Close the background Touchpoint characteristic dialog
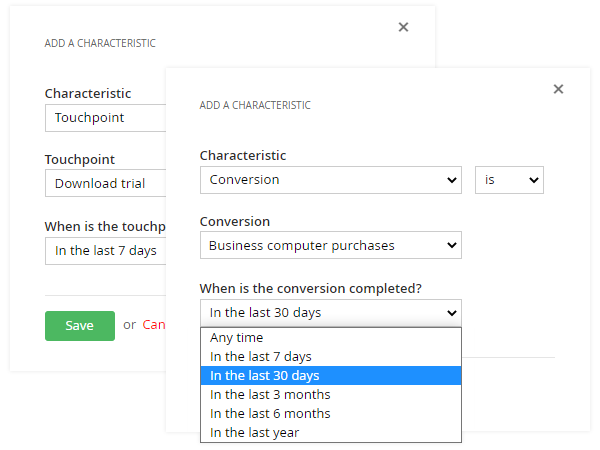This screenshot has height=450, width=600. click(403, 27)
